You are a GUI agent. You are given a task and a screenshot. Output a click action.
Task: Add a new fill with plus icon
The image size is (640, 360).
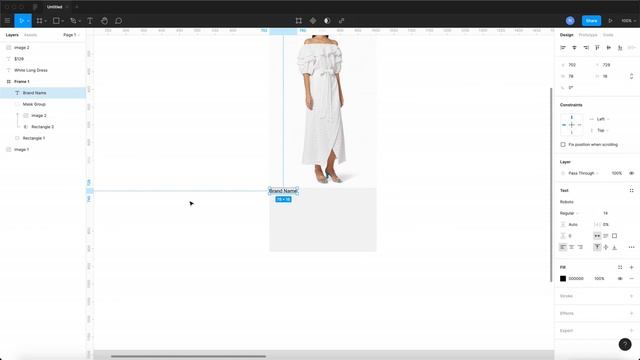click(631, 267)
